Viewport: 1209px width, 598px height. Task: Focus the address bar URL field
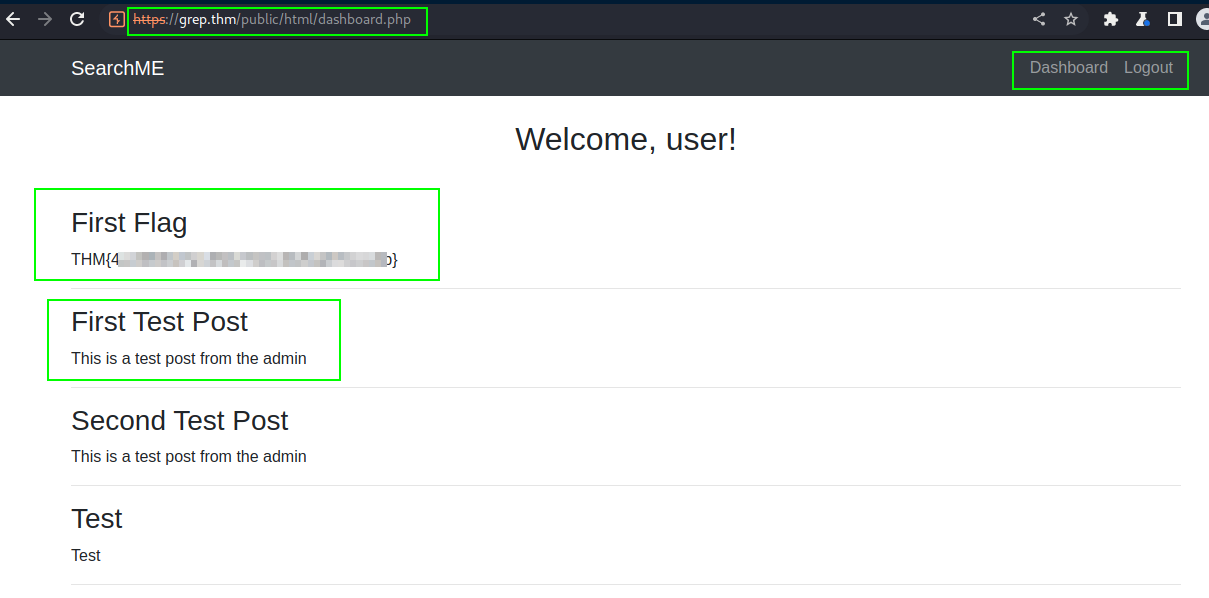click(x=560, y=19)
